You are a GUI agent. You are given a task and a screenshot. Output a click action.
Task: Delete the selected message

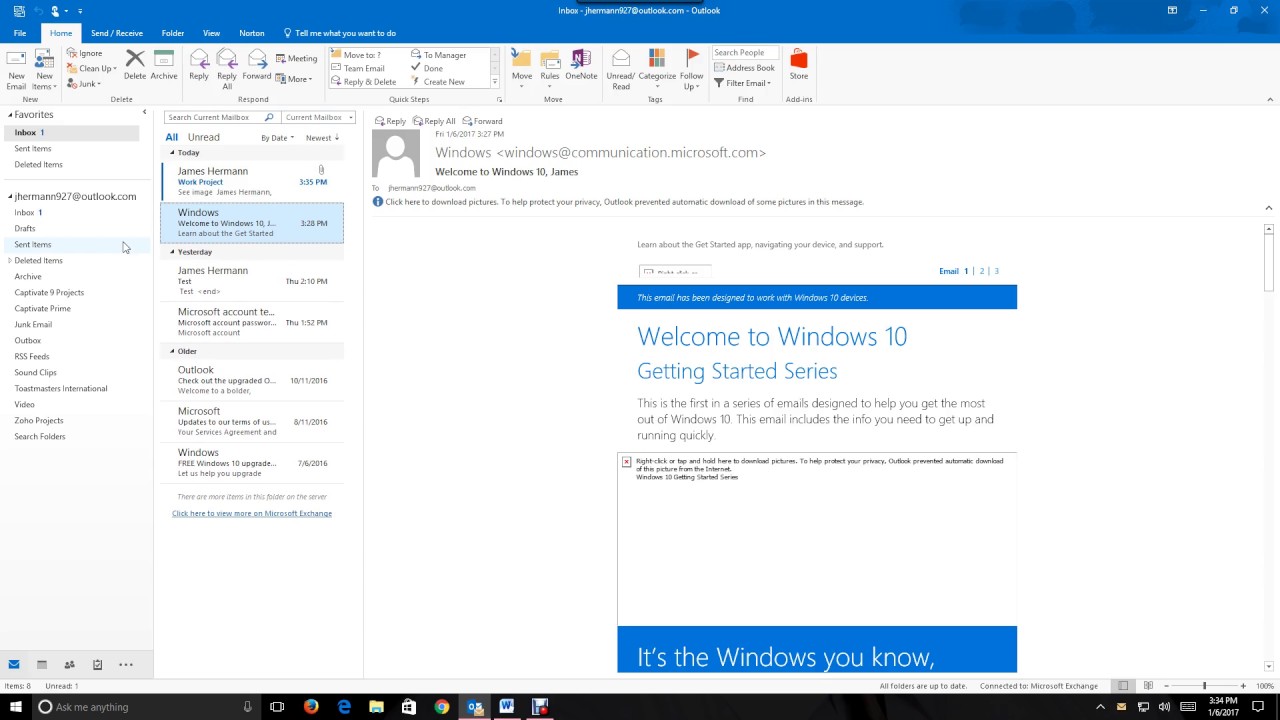(x=135, y=65)
